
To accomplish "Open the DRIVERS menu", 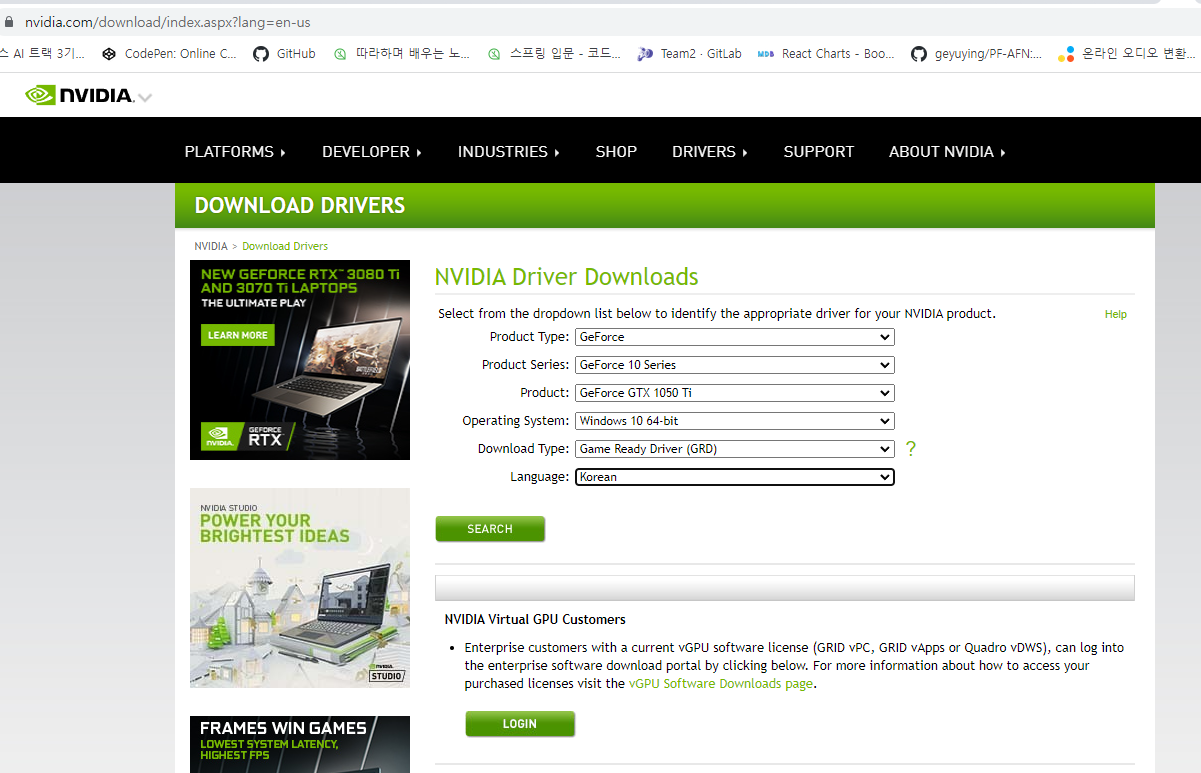I will 710,152.
